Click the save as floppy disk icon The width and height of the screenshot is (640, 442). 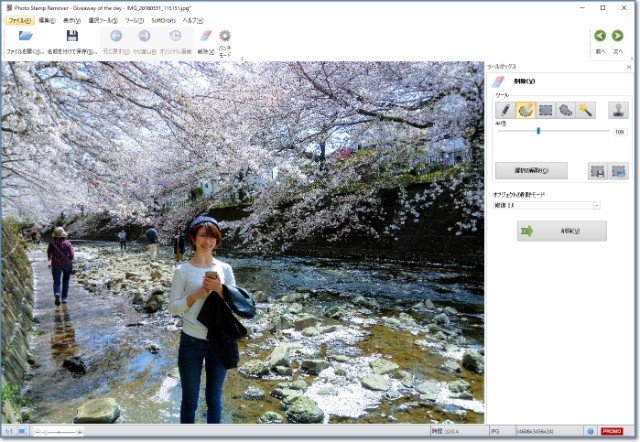pyautogui.click(x=72, y=37)
